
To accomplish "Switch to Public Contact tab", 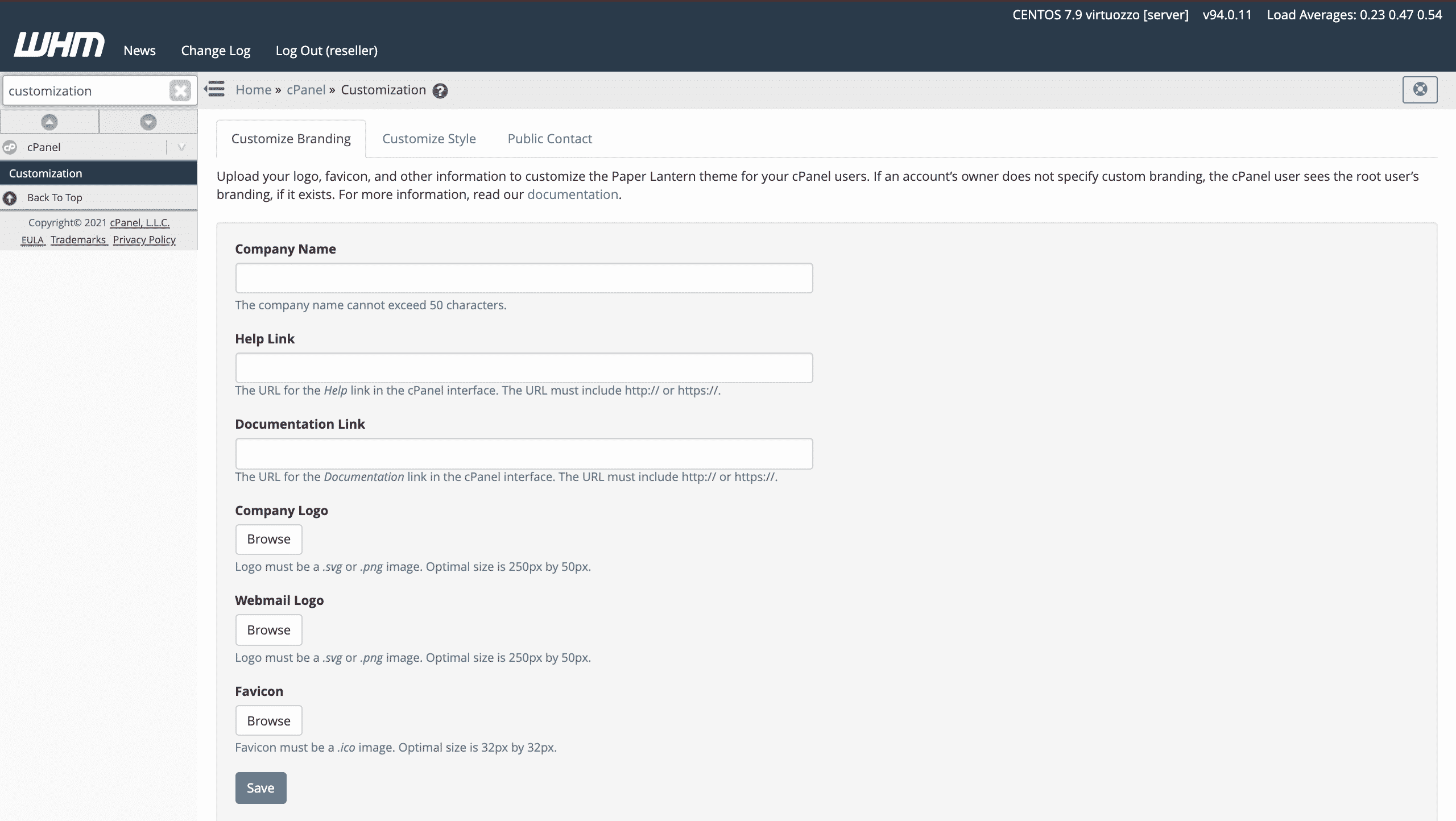I will pyautogui.click(x=550, y=139).
